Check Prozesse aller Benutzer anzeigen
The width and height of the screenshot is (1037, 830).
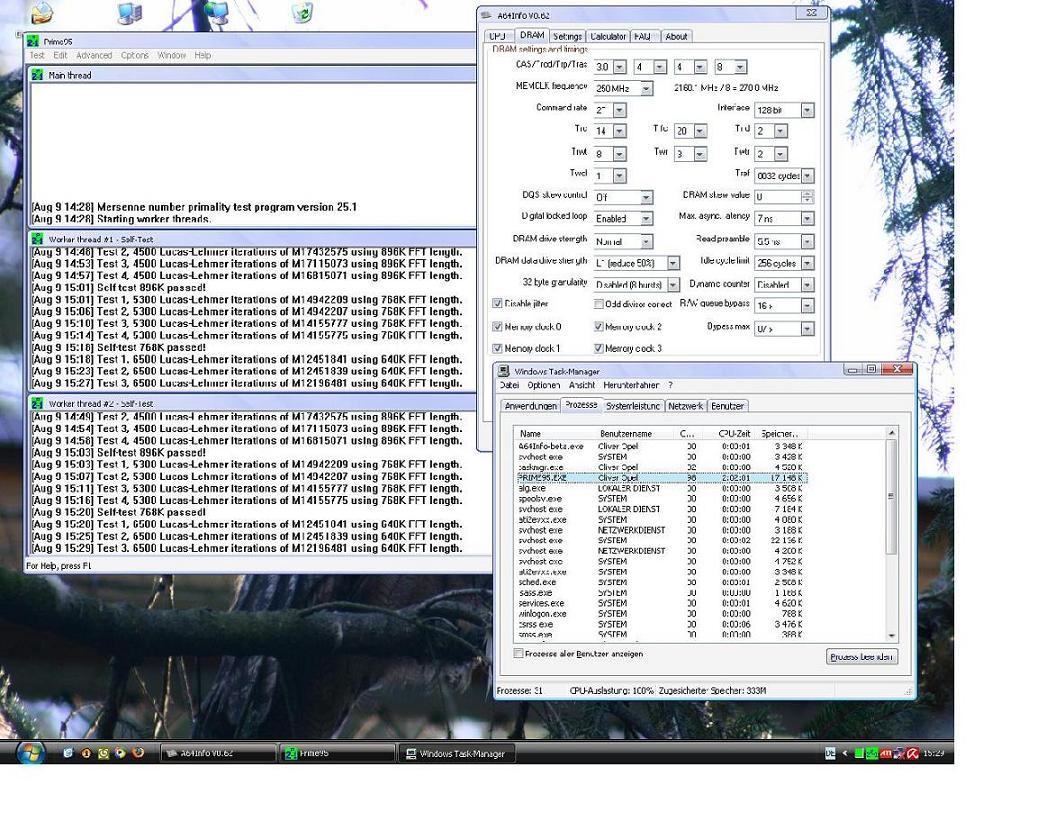click(x=518, y=653)
